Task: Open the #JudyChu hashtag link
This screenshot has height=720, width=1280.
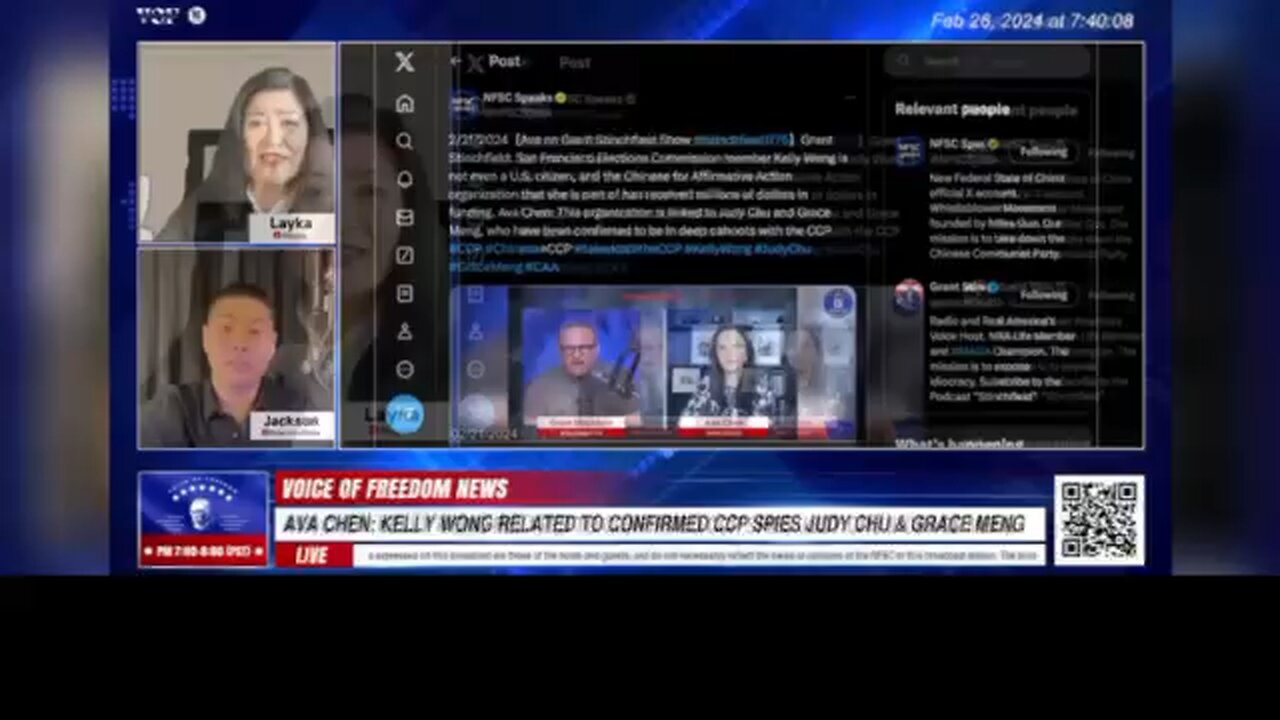Action: click(x=783, y=248)
